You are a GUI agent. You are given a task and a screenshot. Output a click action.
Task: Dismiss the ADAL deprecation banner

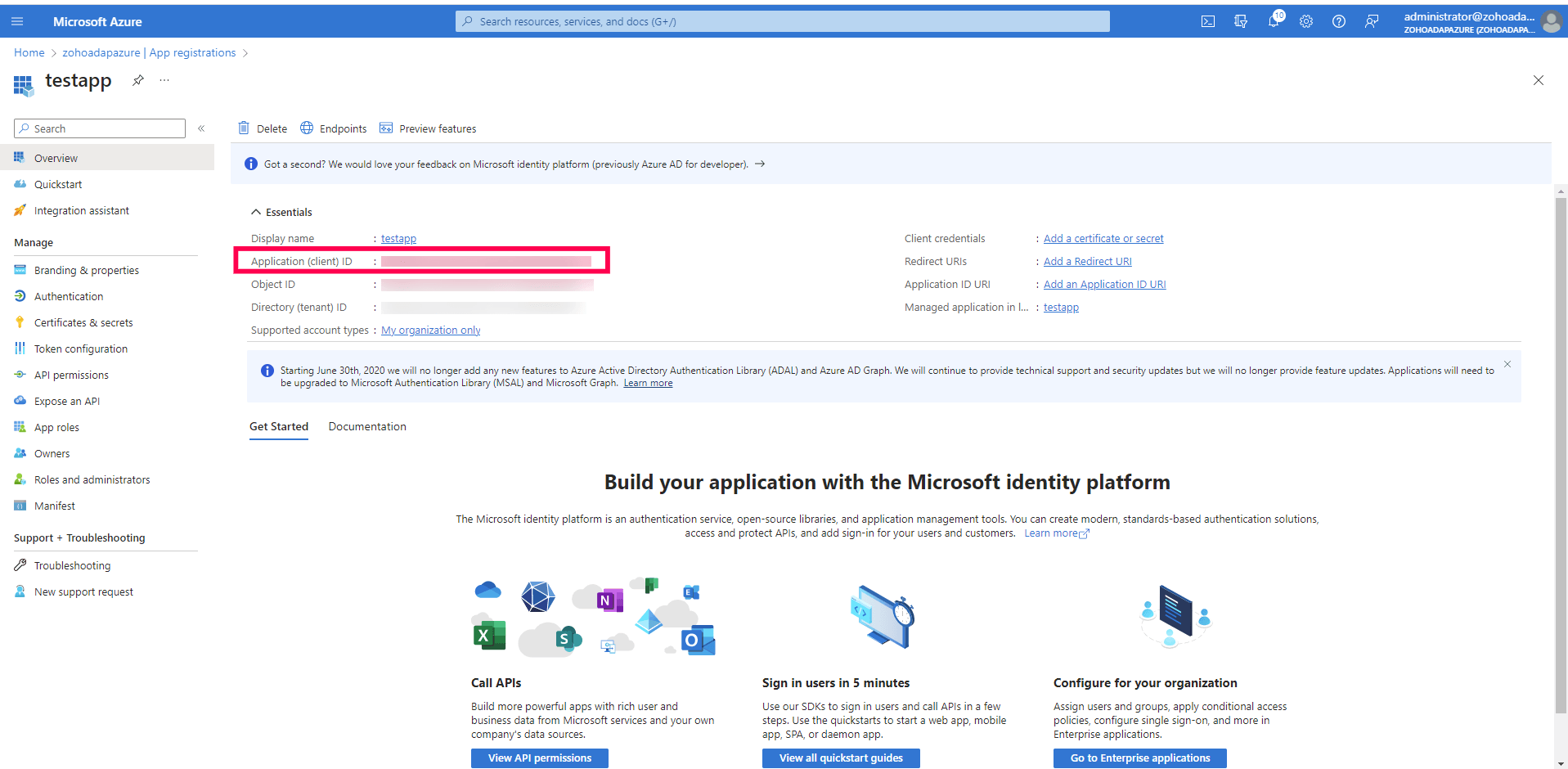coord(1506,364)
